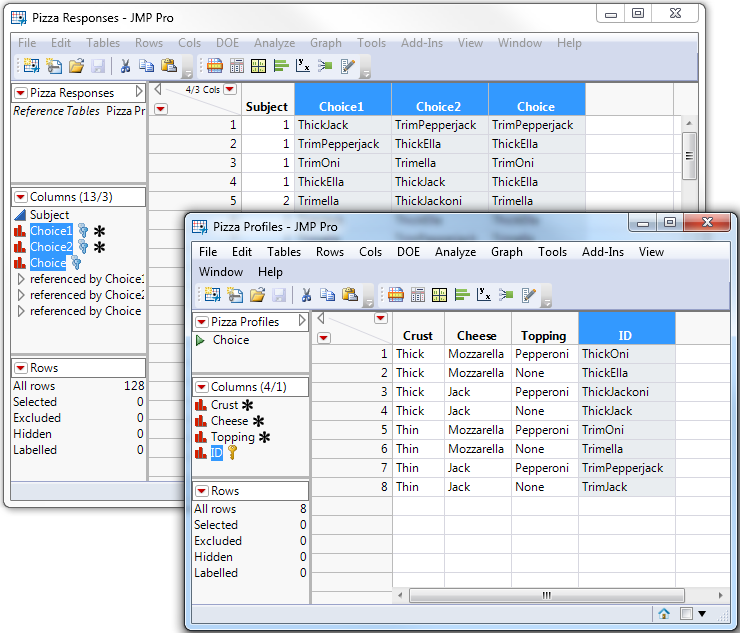Click horizontal scrollbar in Pizza Profiles table
This screenshot has width=740, height=633.
click(x=546, y=595)
